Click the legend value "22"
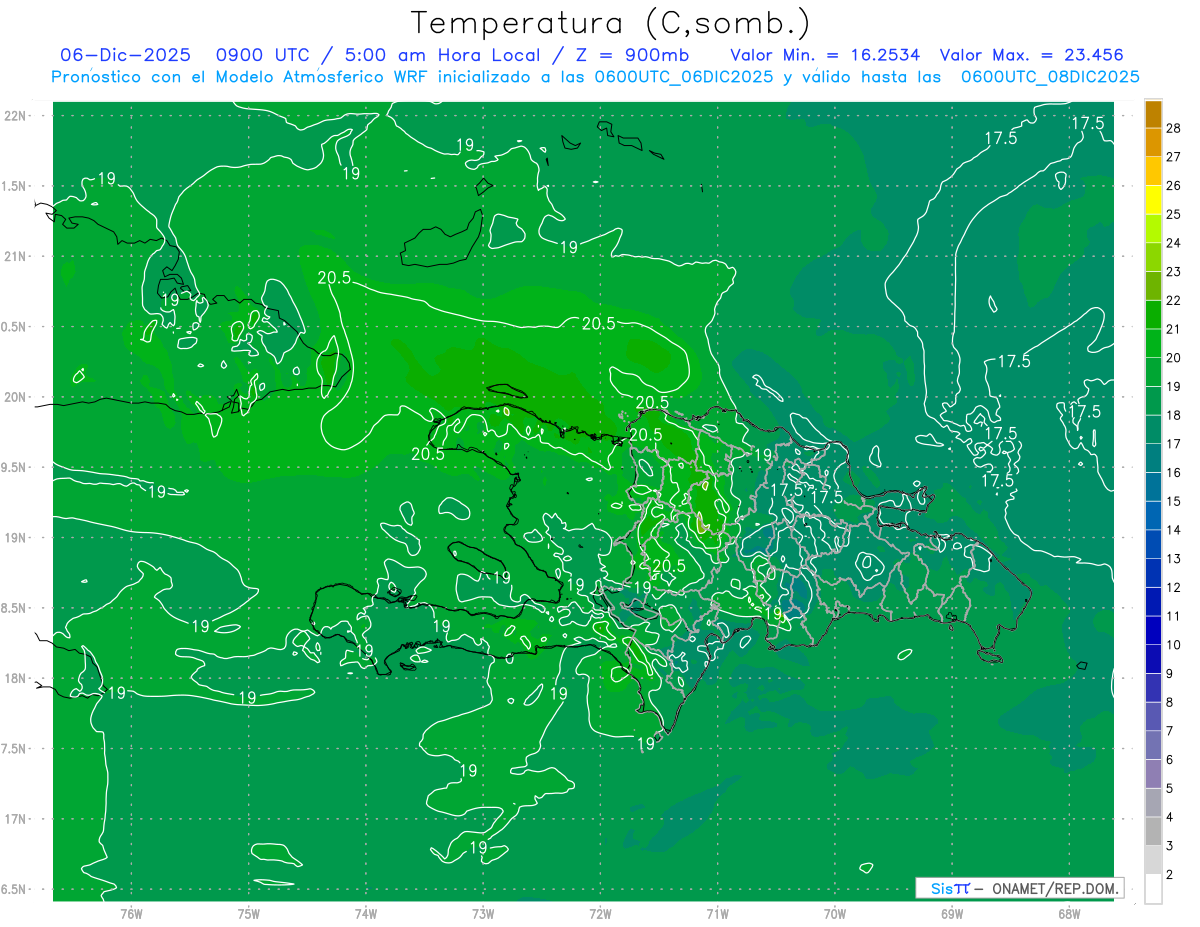This screenshot has width=1200, height=927. [x=1174, y=300]
